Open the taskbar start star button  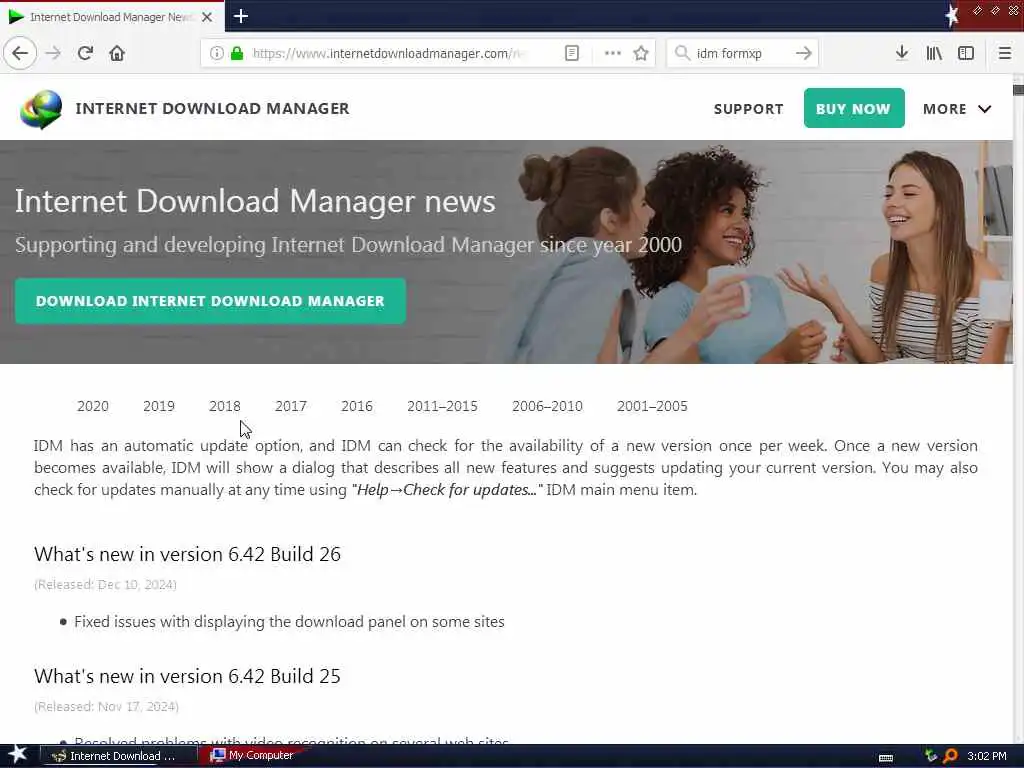click(17, 756)
